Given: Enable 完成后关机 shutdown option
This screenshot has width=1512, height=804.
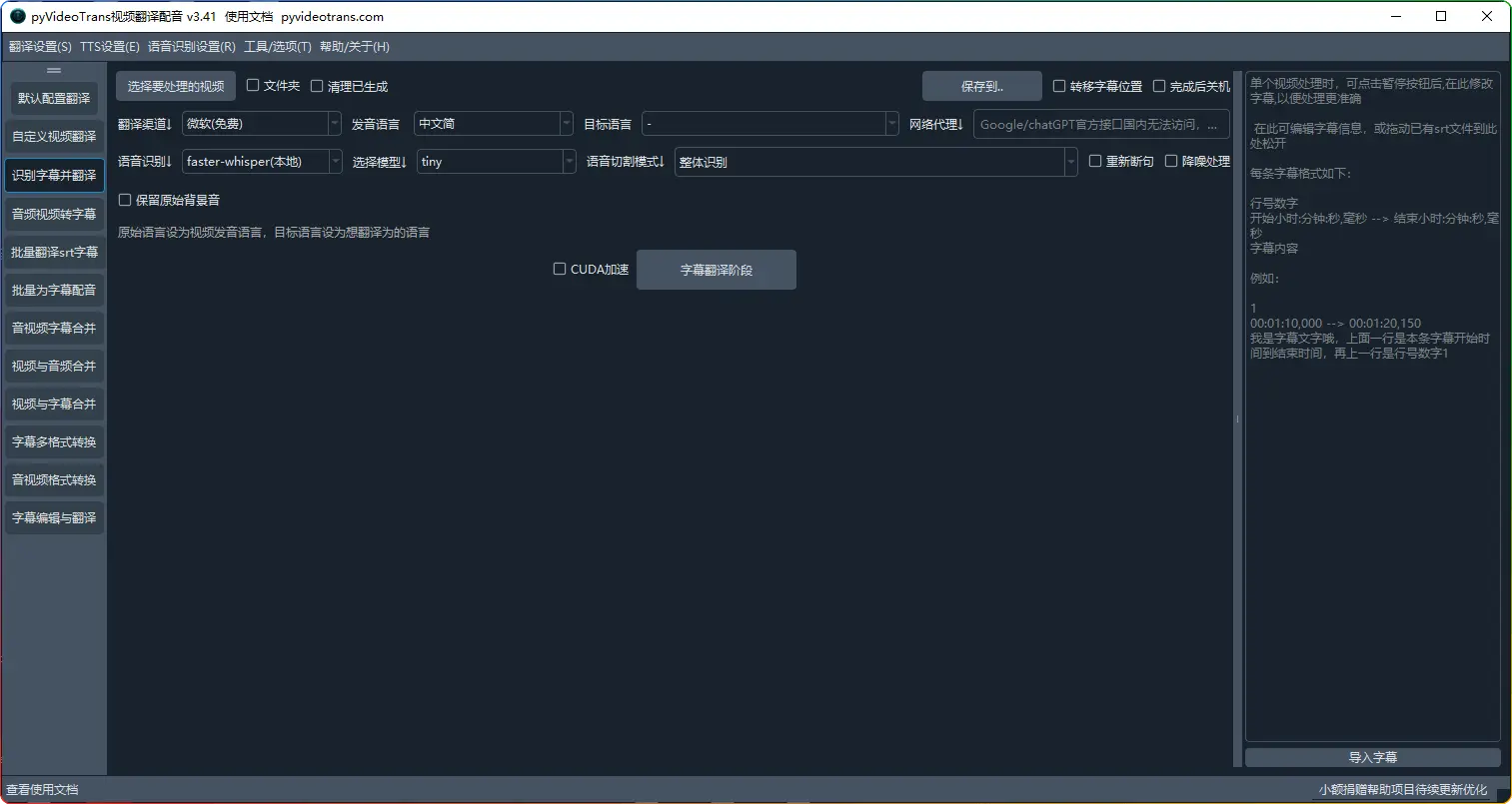Looking at the screenshot, I should (1159, 86).
